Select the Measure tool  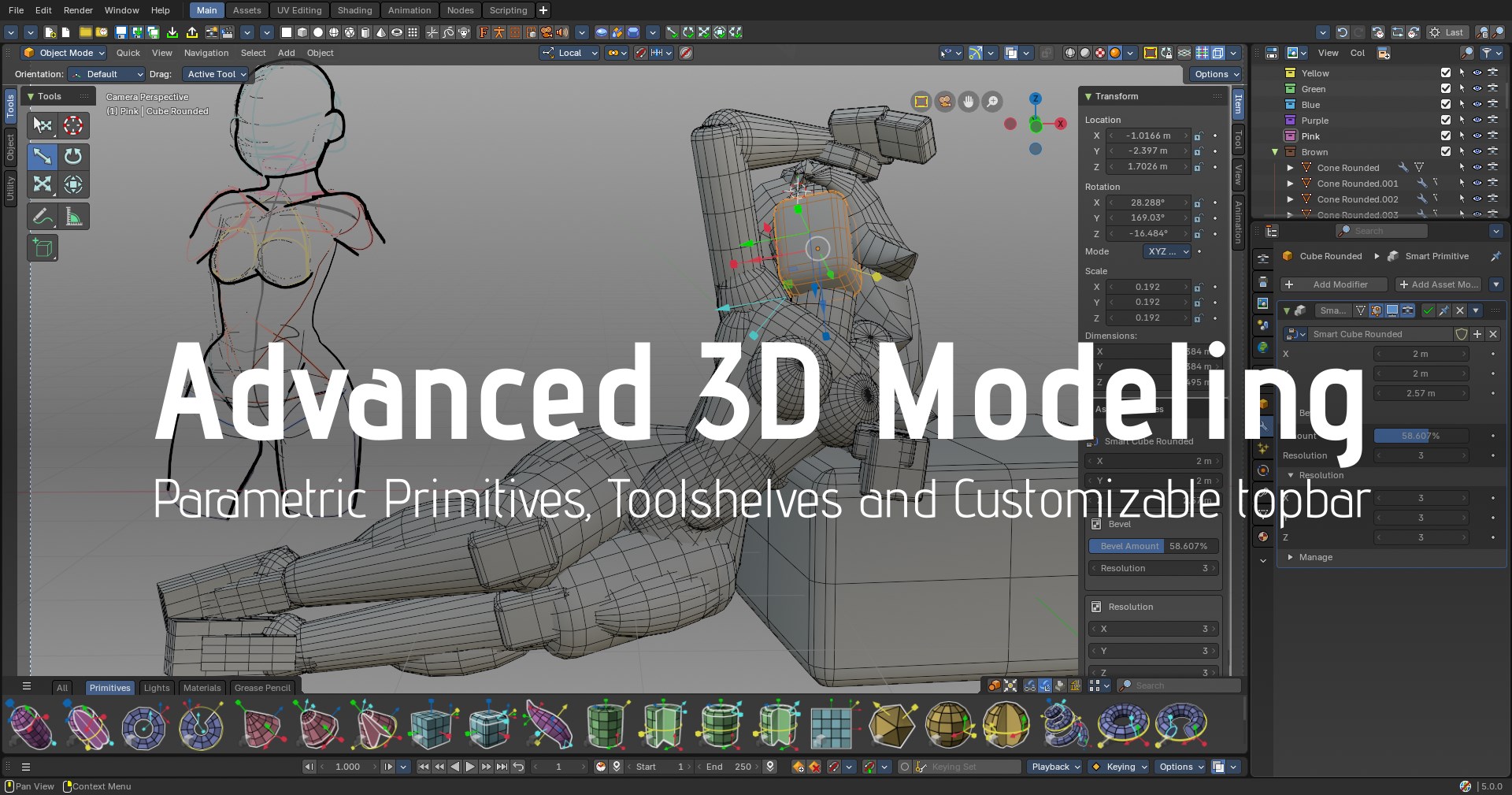[x=73, y=217]
